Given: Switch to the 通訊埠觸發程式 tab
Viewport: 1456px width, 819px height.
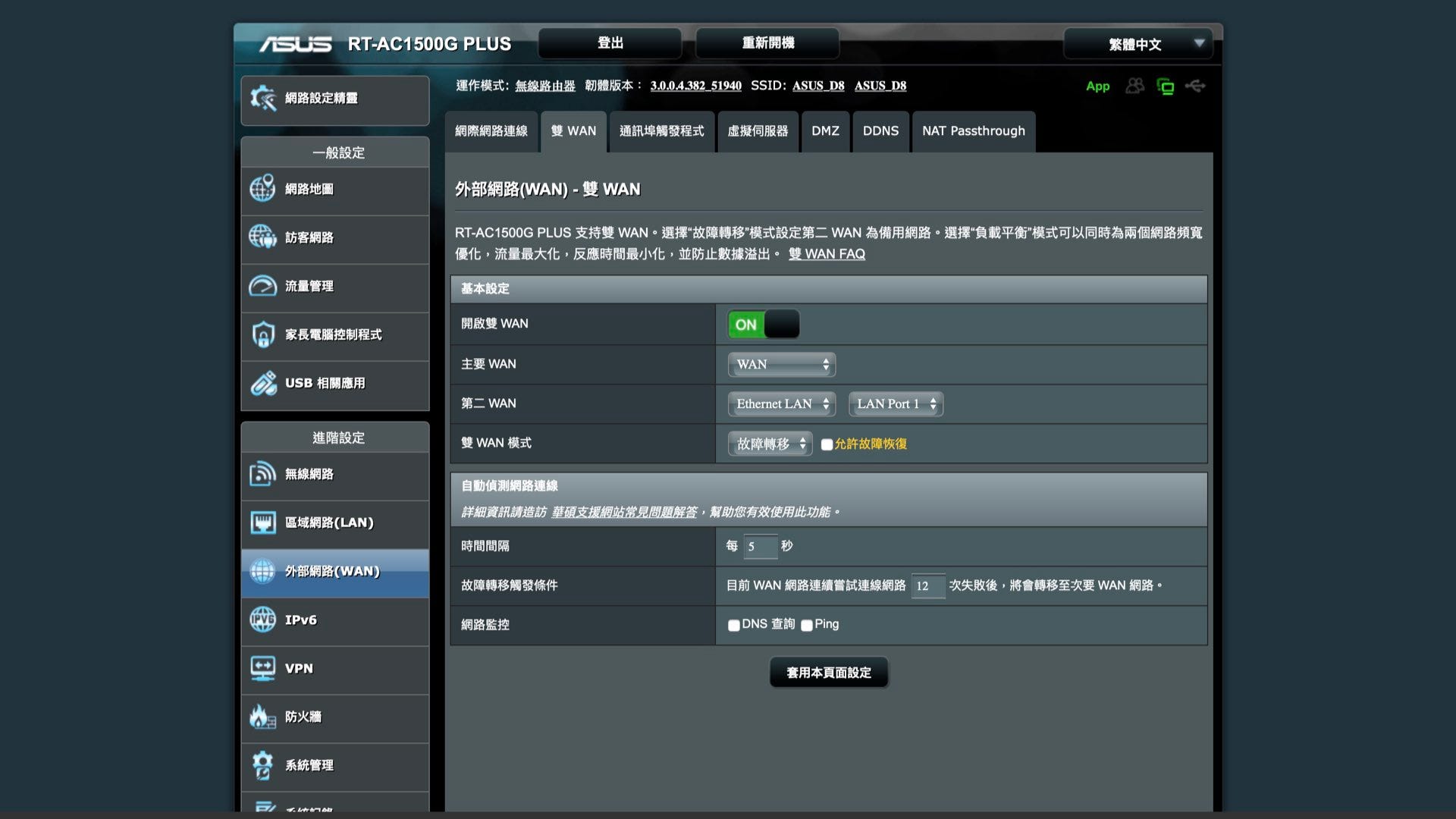Looking at the screenshot, I should [661, 131].
